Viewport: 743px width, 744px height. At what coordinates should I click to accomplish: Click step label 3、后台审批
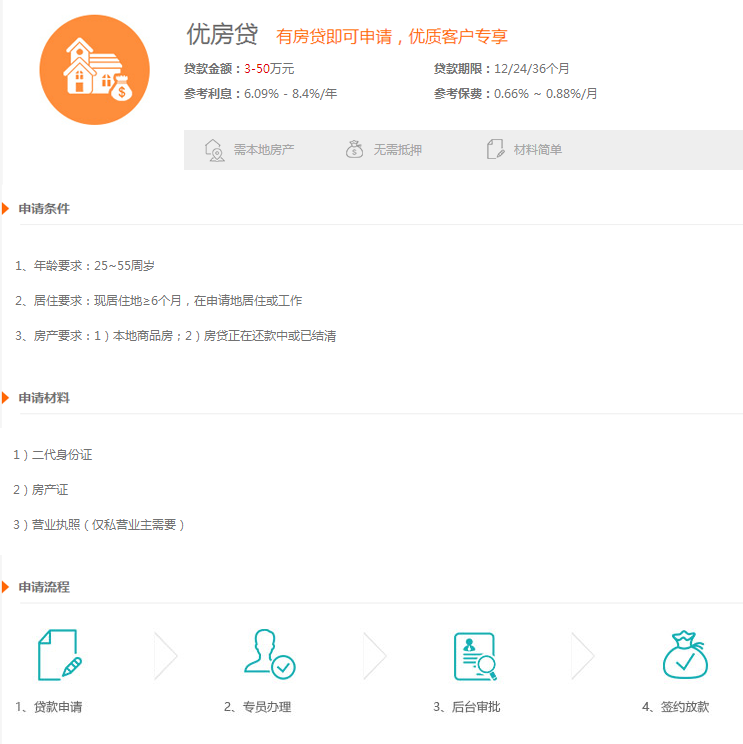tap(467, 707)
